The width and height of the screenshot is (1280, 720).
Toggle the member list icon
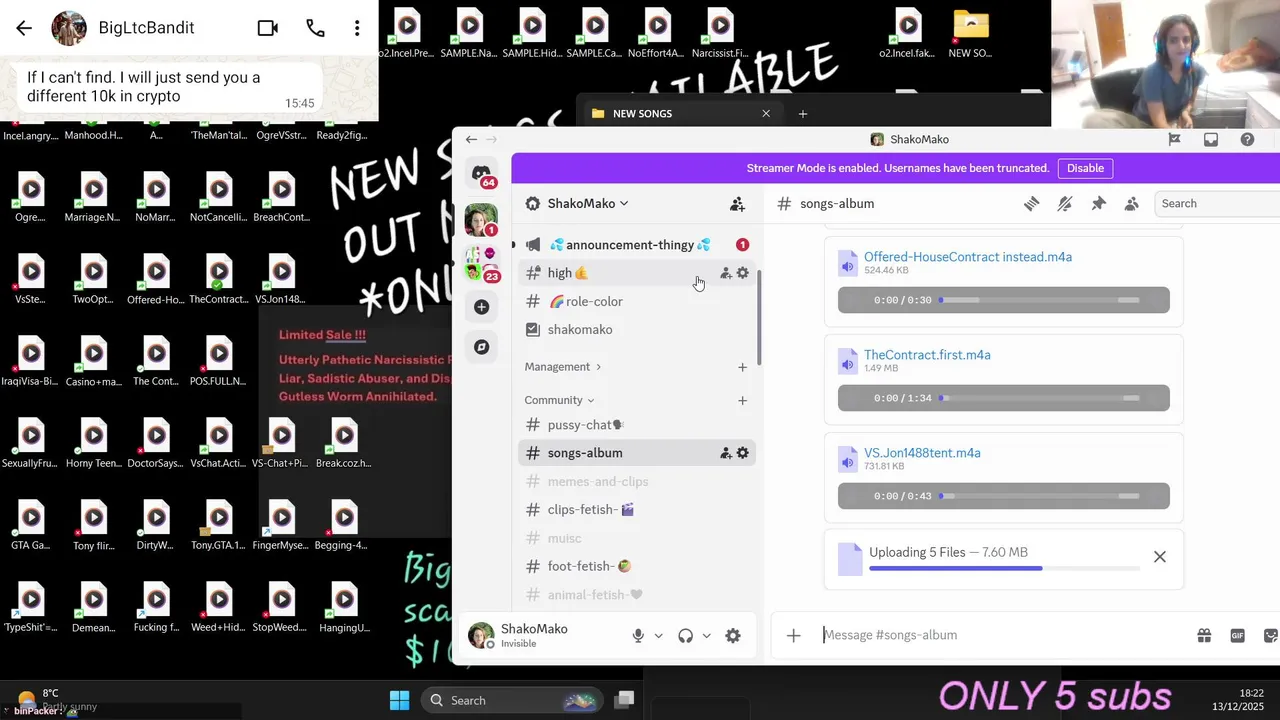[1131, 204]
